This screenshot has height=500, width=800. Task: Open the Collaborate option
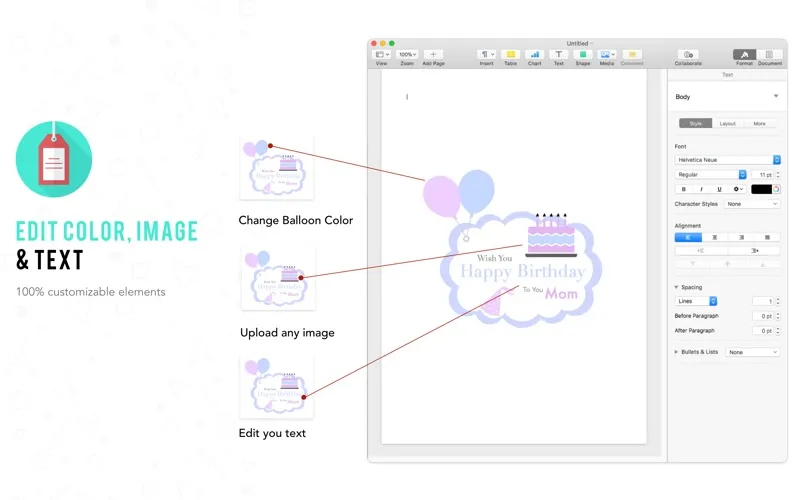pyautogui.click(x=688, y=55)
